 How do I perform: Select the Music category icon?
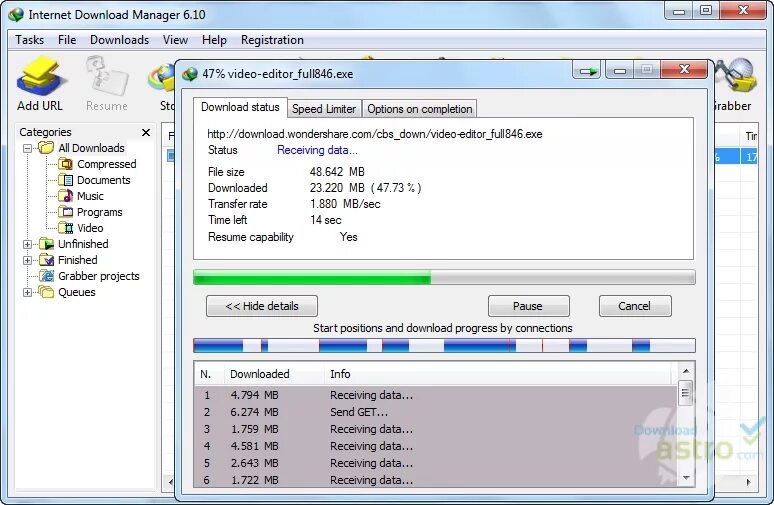click(65, 196)
